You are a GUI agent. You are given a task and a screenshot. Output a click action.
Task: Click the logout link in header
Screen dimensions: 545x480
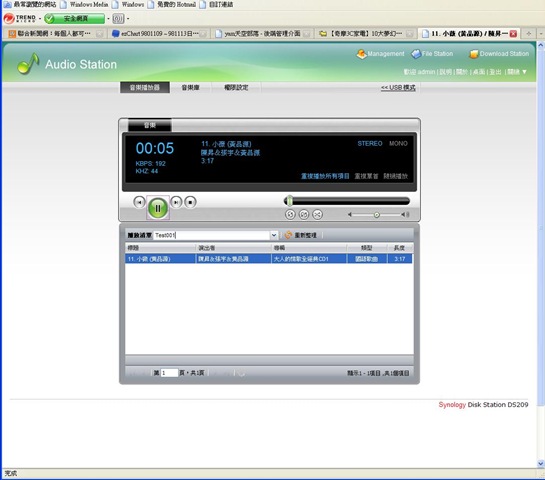coord(496,72)
